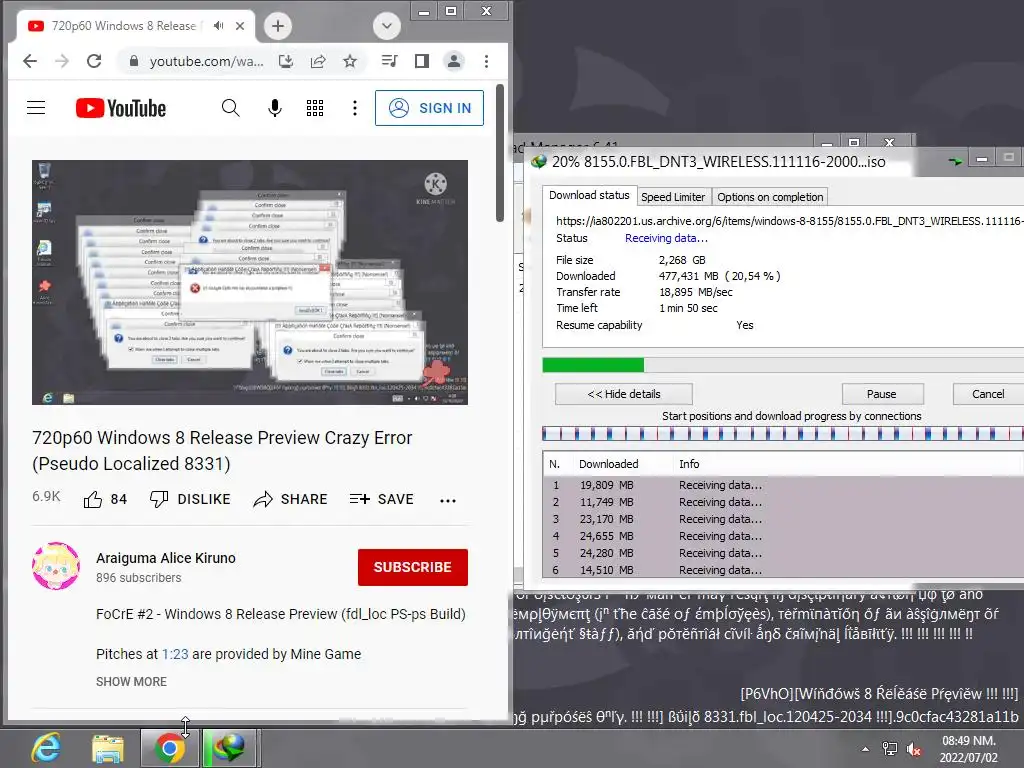1024x768 pixels.
Task: Switch to Speed Limiter tab
Action: coord(673,197)
